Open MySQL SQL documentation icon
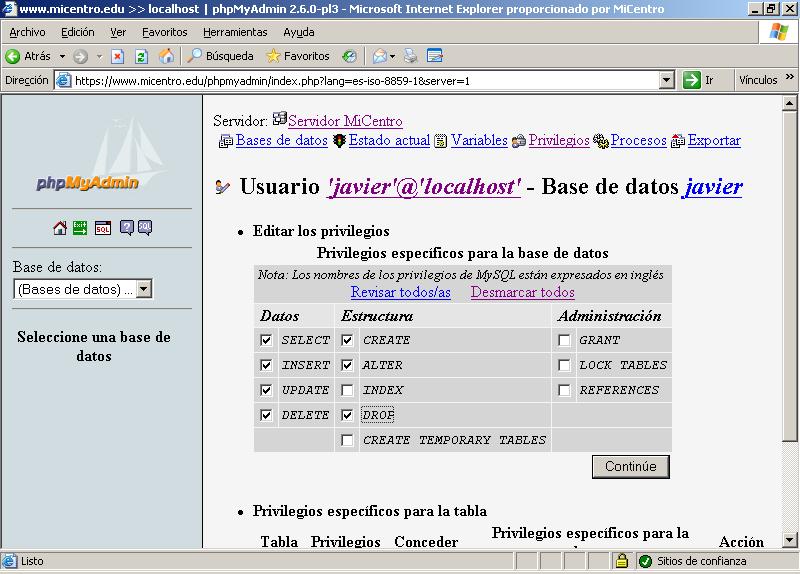800x574 pixels. (145, 228)
